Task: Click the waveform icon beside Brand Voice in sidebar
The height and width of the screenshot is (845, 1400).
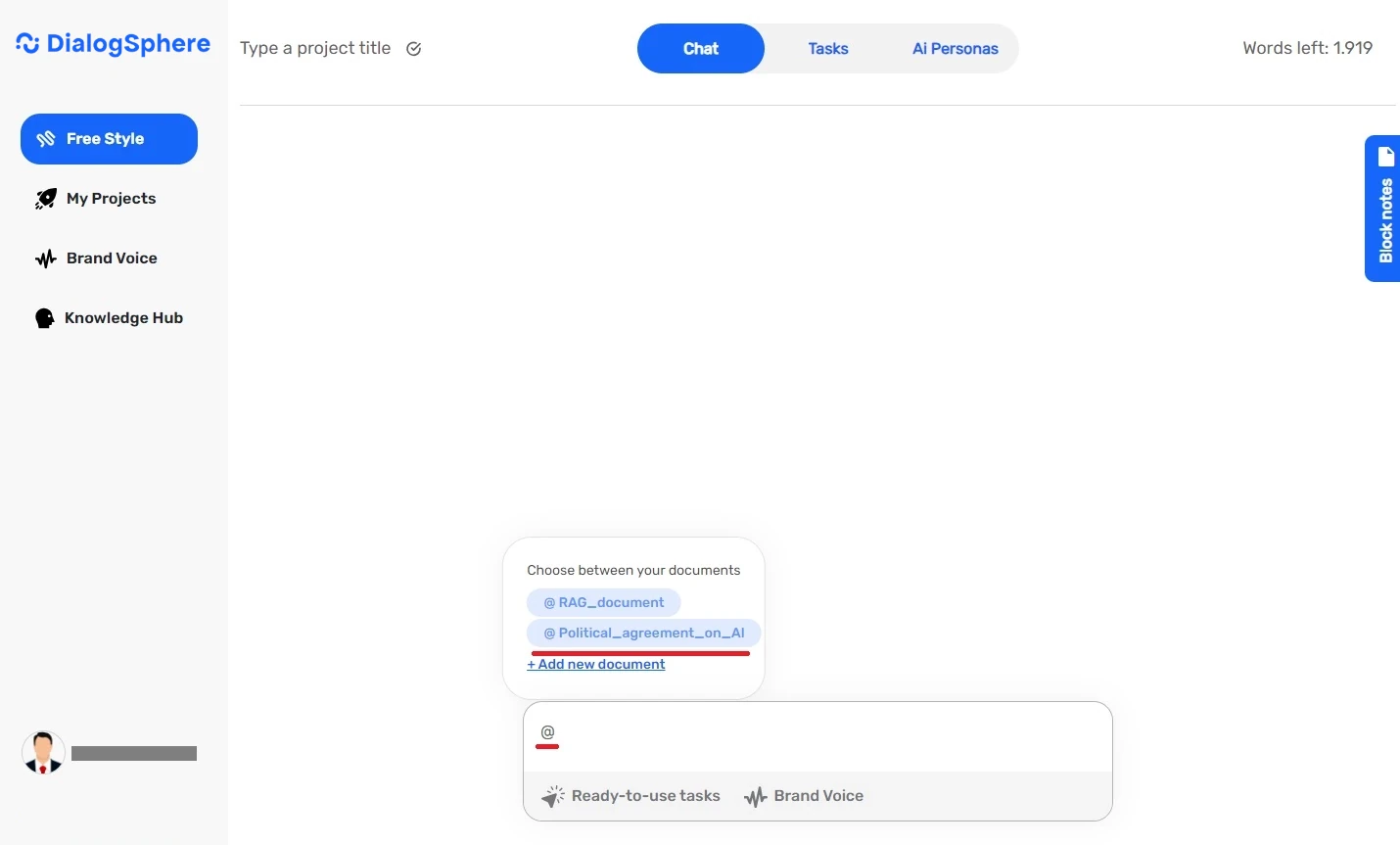Action: pyautogui.click(x=46, y=258)
